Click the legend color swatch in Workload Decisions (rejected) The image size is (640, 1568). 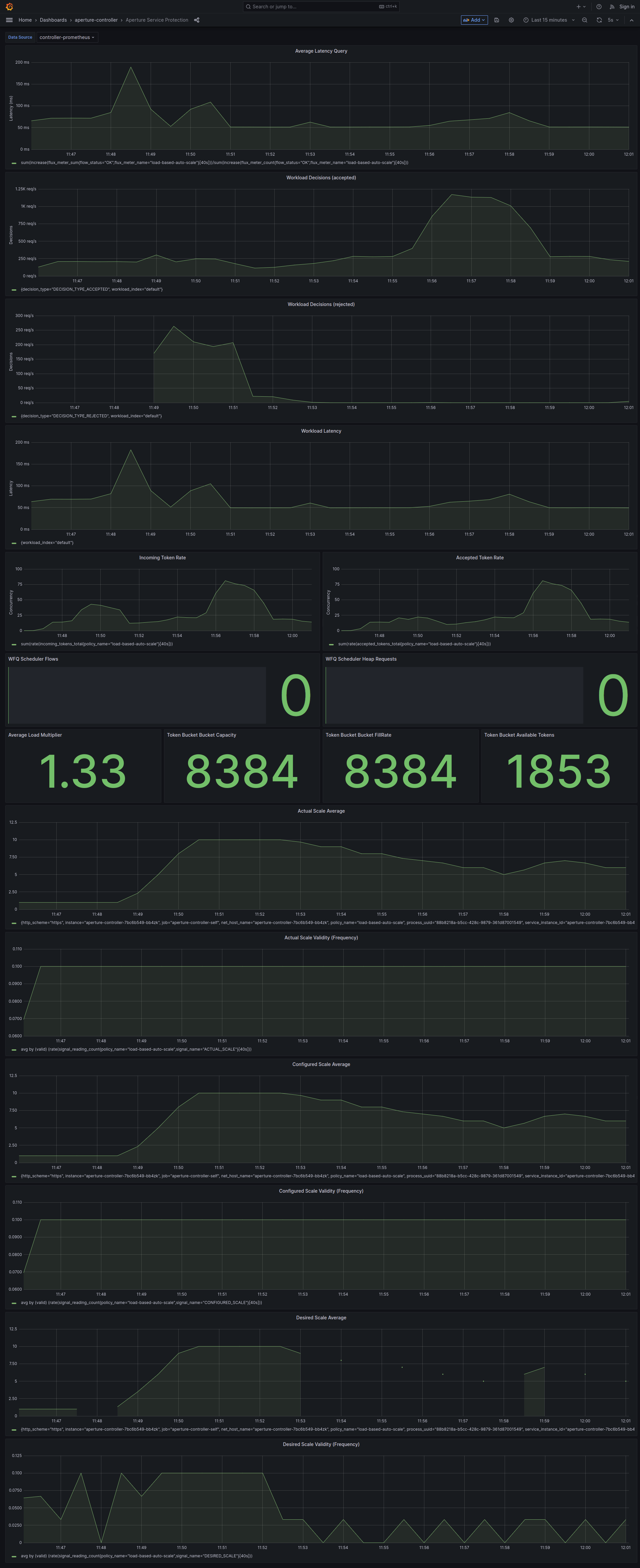tap(14, 416)
